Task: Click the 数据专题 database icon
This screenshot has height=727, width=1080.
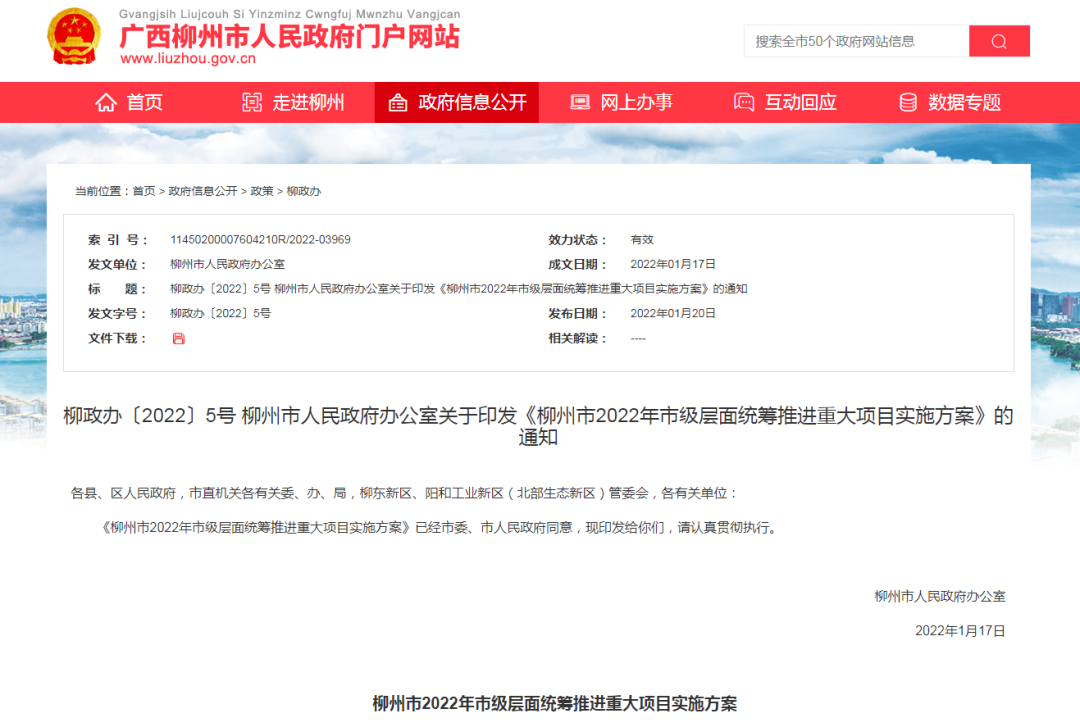Action: [907, 102]
